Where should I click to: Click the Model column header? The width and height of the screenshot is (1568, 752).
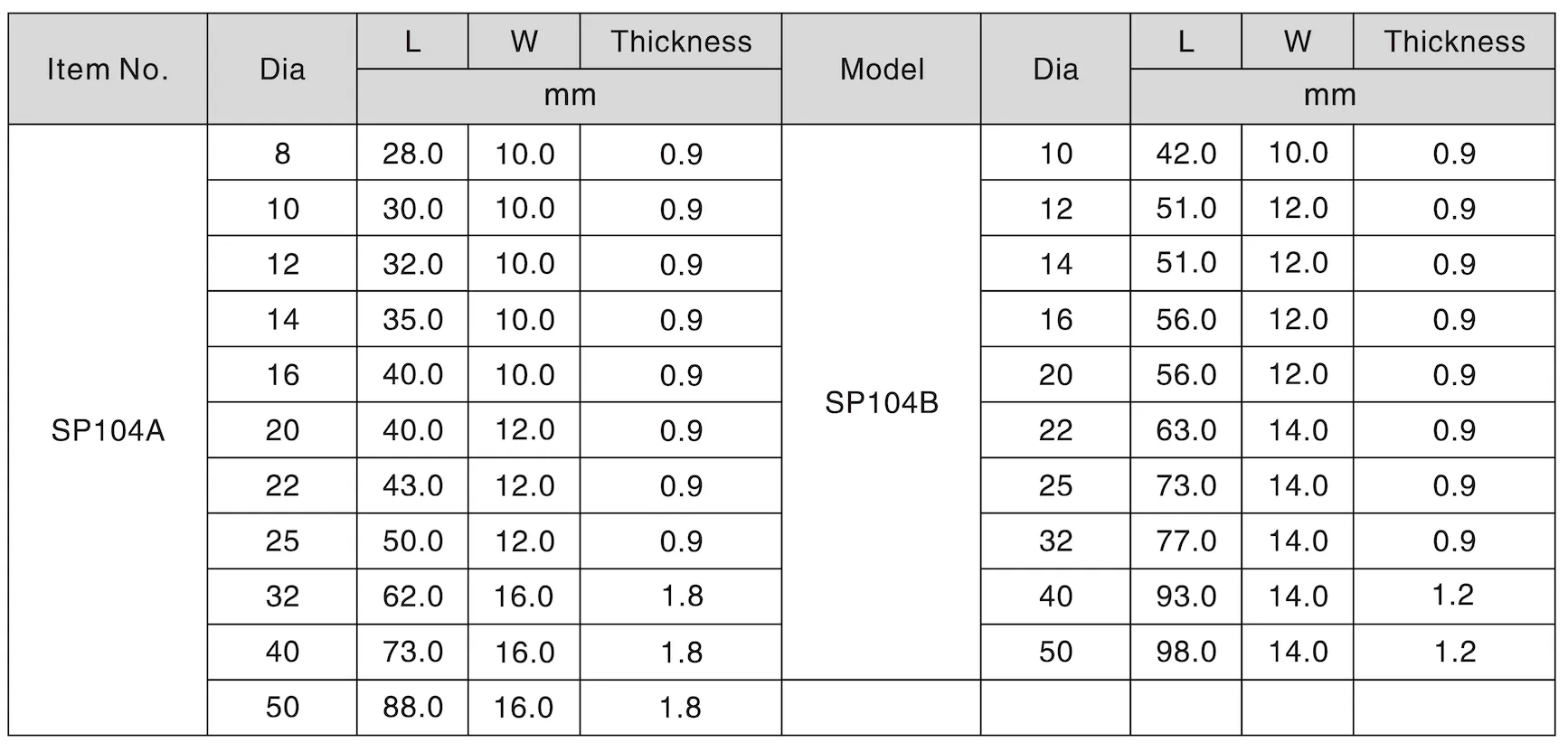(x=882, y=69)
